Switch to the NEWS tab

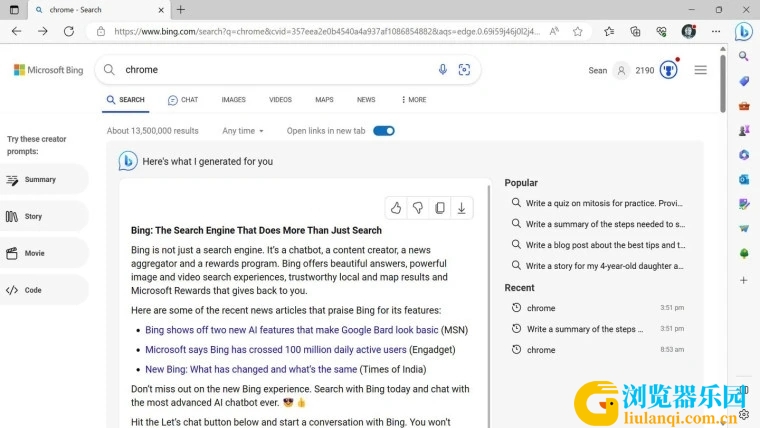[366, 100]
